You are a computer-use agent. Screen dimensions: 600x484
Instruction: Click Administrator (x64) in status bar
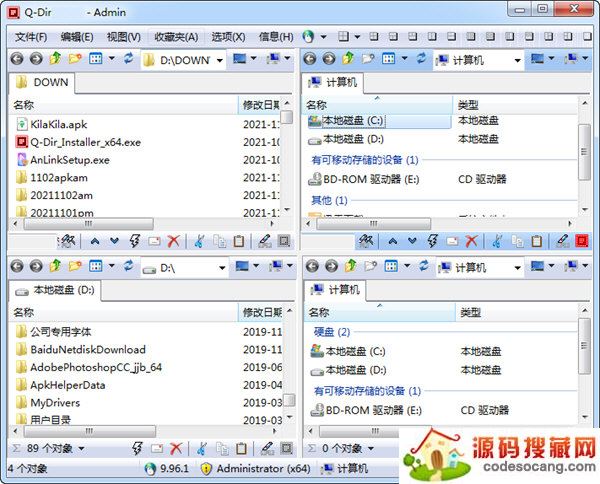tap(256, 469)
